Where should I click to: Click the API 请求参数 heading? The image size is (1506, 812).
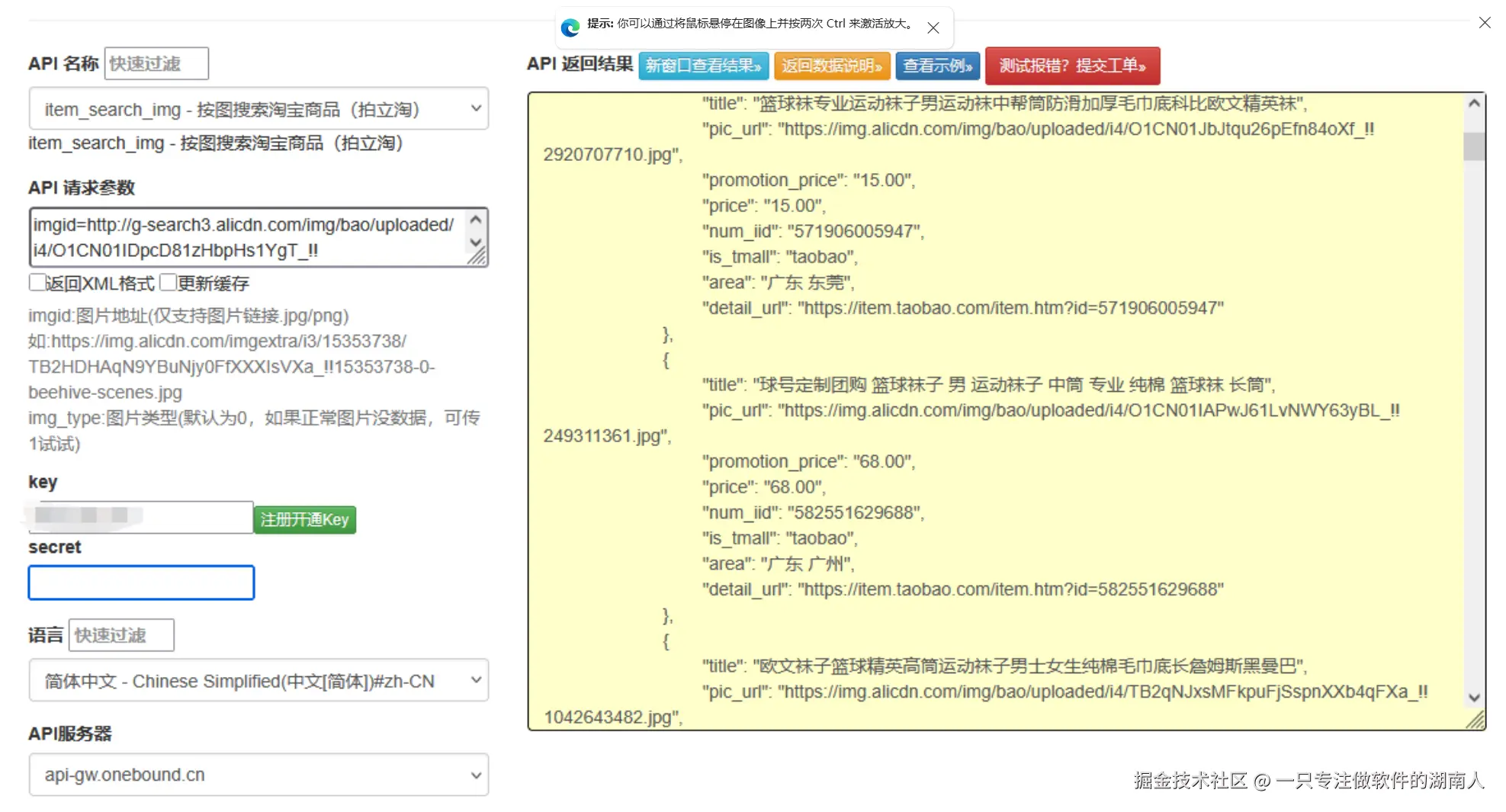82,188
